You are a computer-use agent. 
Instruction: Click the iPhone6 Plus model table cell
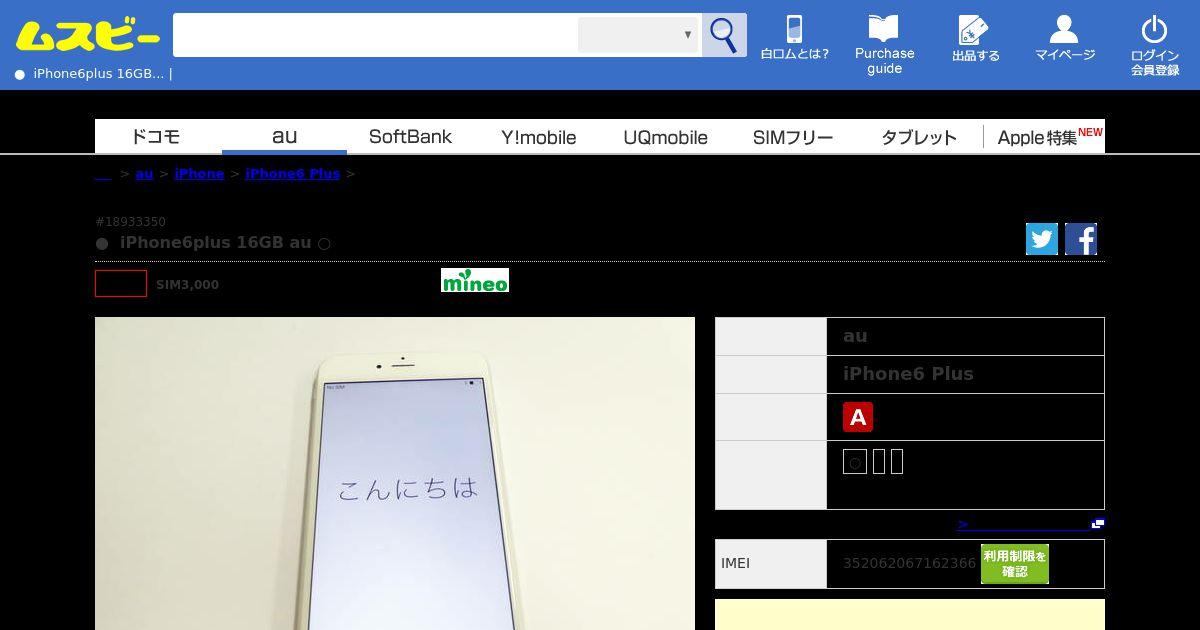[x=965, y=374]
